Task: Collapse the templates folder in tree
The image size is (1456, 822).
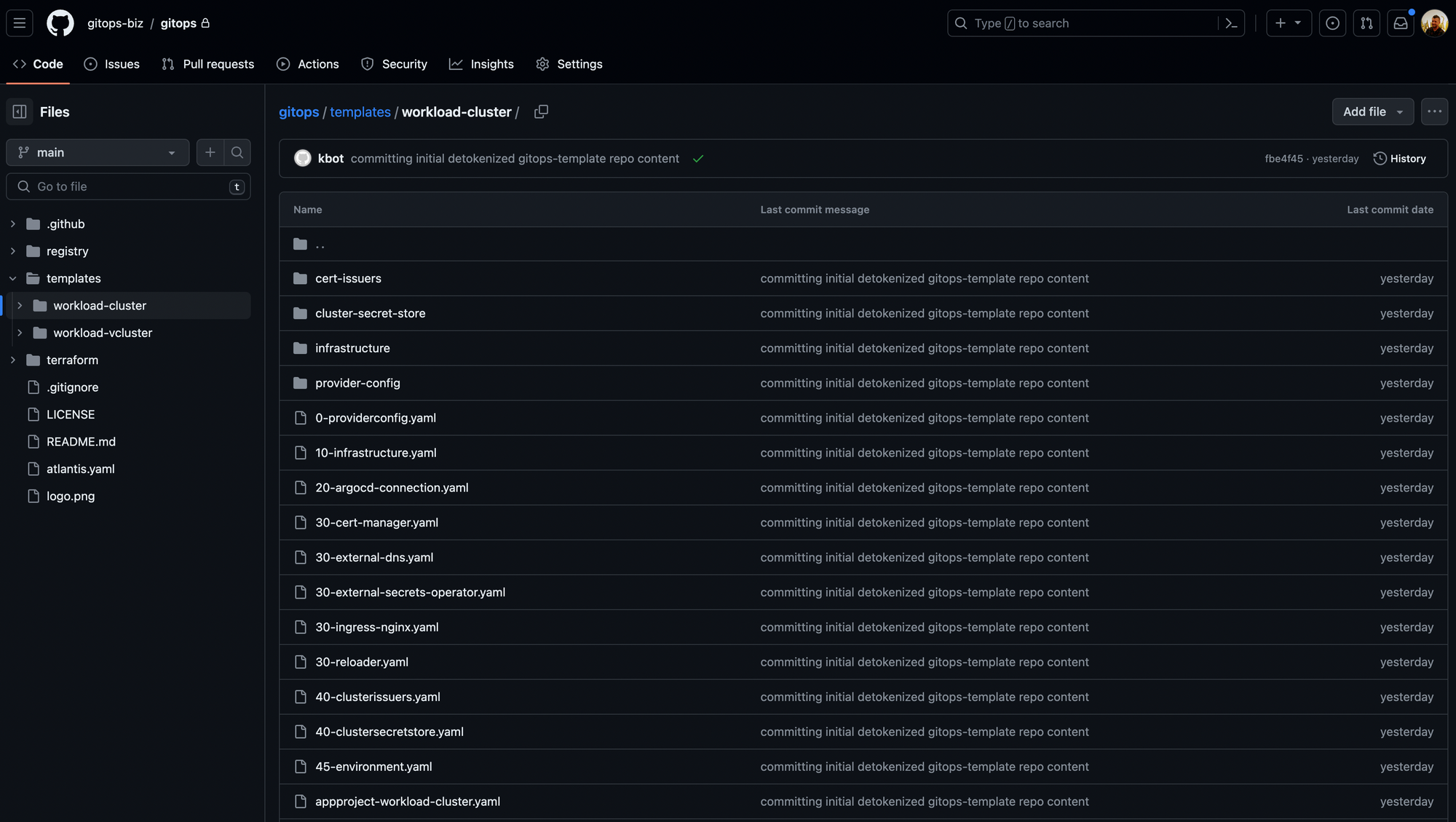Action: [x=13, y=279]
